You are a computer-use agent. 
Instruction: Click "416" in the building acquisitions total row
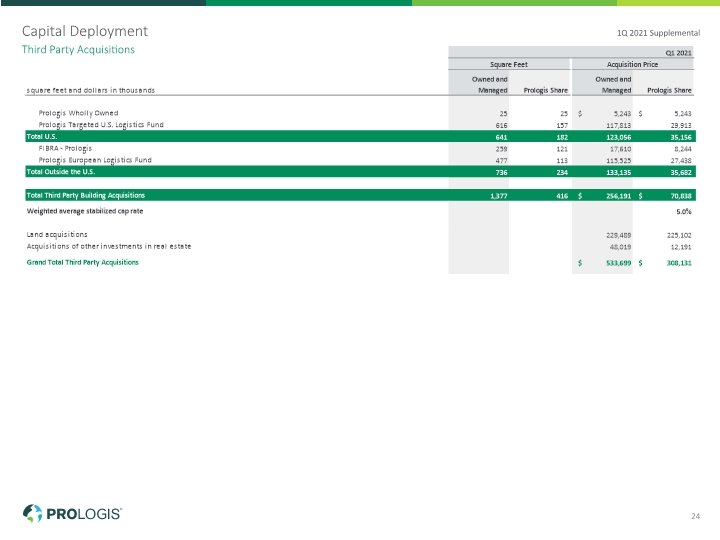[562, 196]
